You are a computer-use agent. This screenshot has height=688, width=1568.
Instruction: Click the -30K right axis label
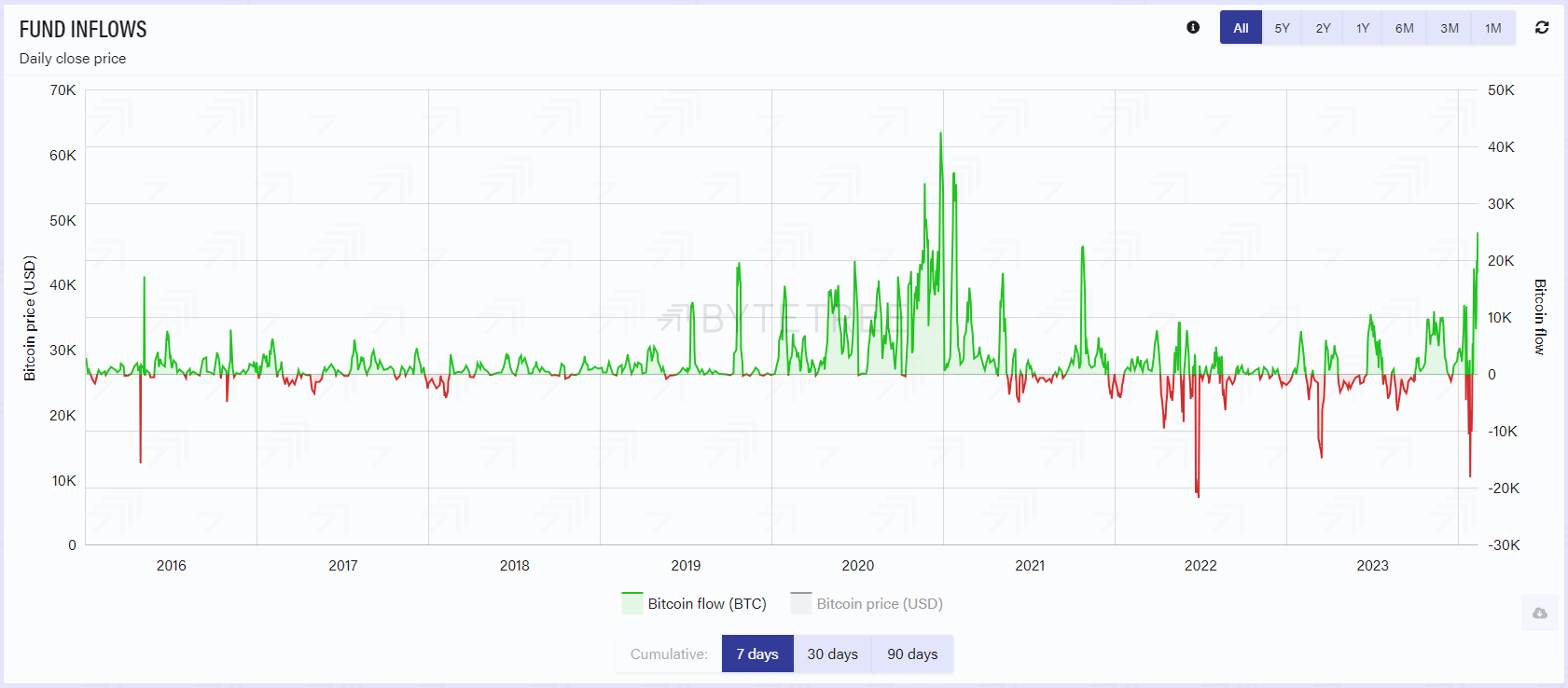pyautogui.click(x=1504, y=545)
